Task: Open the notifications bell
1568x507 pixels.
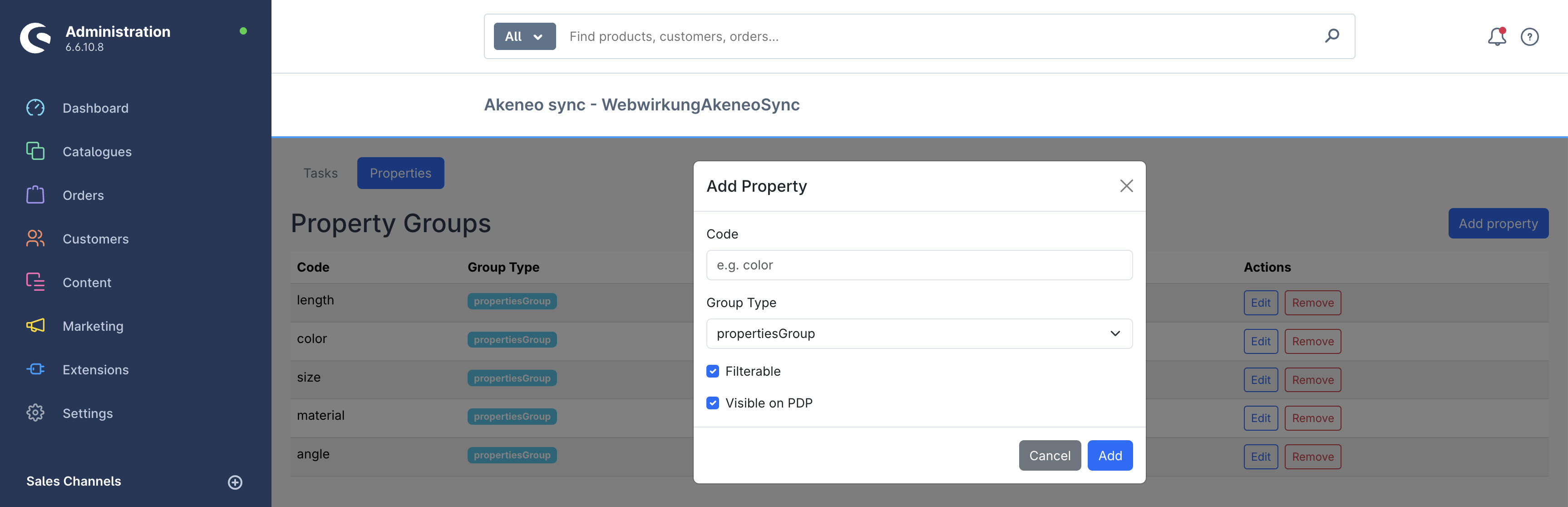Action: [1496, 36]
